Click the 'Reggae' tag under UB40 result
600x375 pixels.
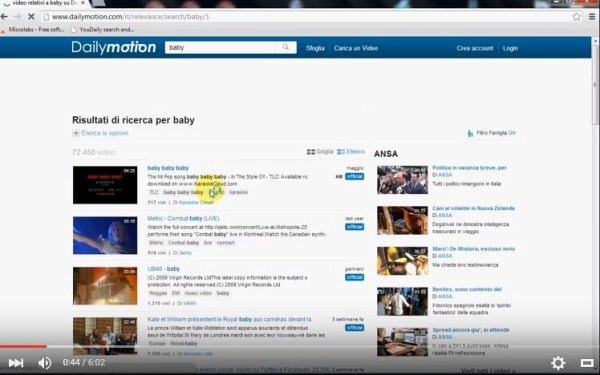158,293
